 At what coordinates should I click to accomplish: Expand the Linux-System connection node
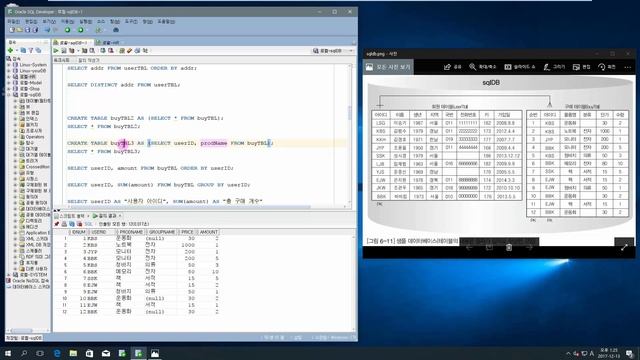point(9,65)
